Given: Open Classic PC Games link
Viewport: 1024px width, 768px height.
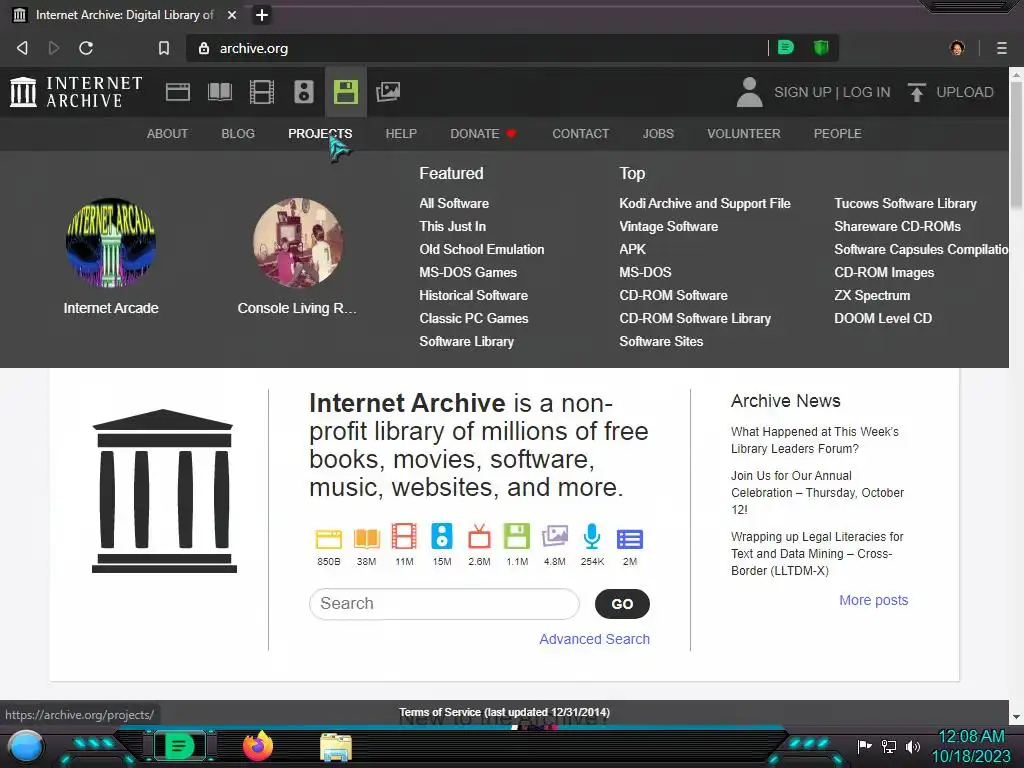Looking at the screenshot, I should (x=473, y=318).
